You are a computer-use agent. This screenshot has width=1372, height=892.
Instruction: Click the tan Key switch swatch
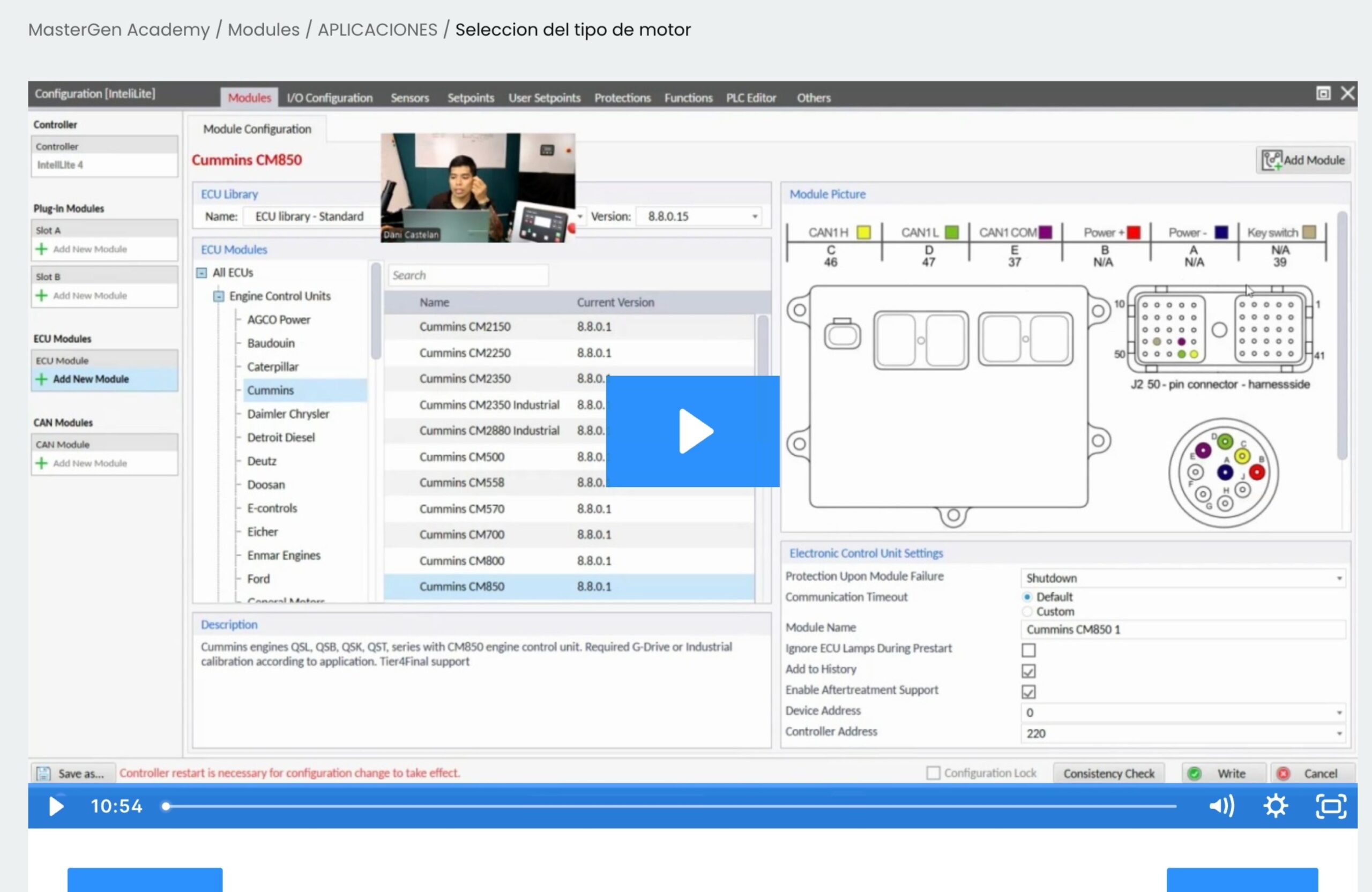(1309, 232)
